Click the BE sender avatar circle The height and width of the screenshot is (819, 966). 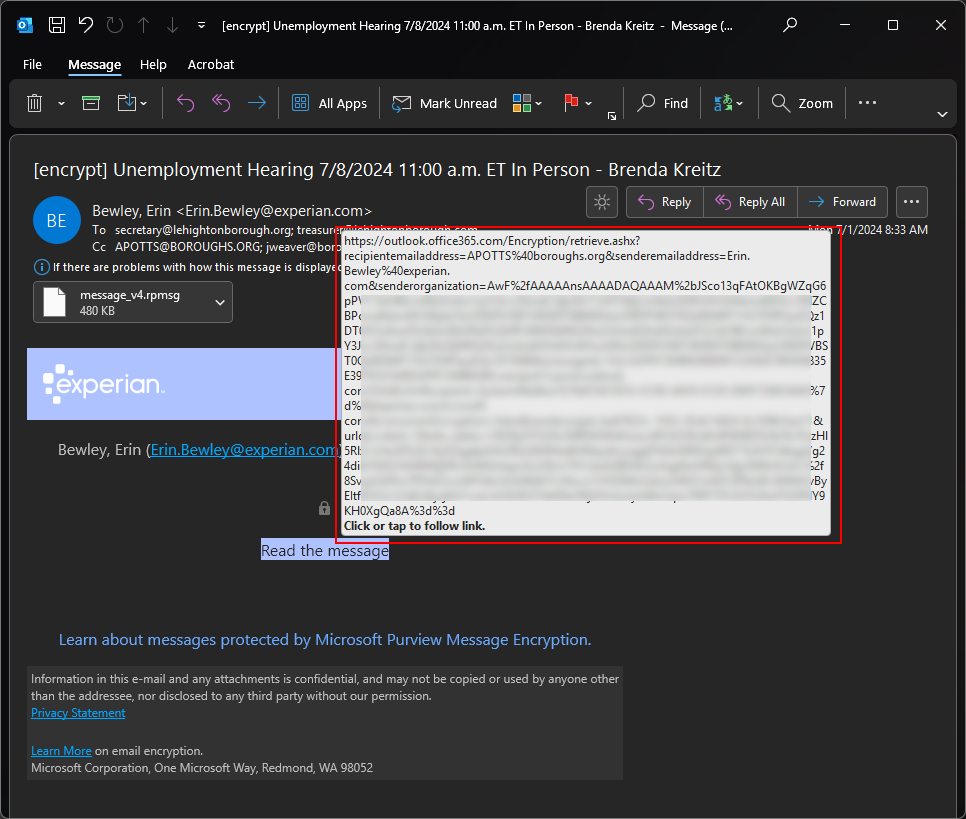57,221
